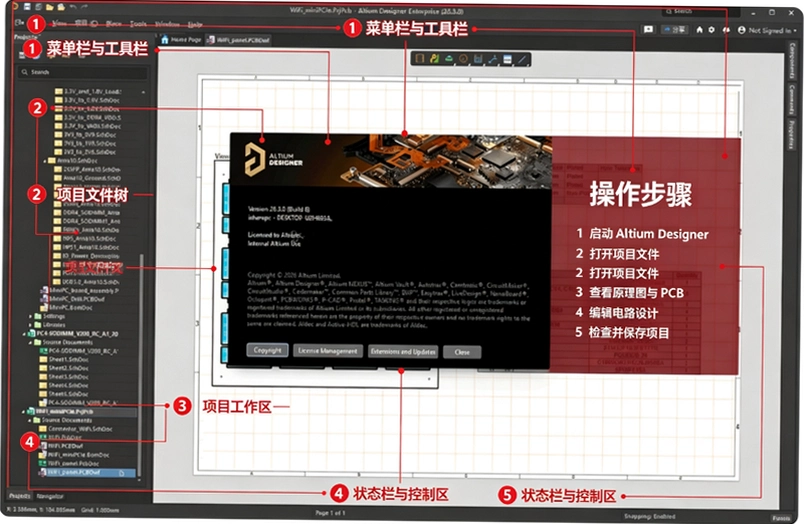Click the blue Share button
804x524 pixels.
pos(674,30)
